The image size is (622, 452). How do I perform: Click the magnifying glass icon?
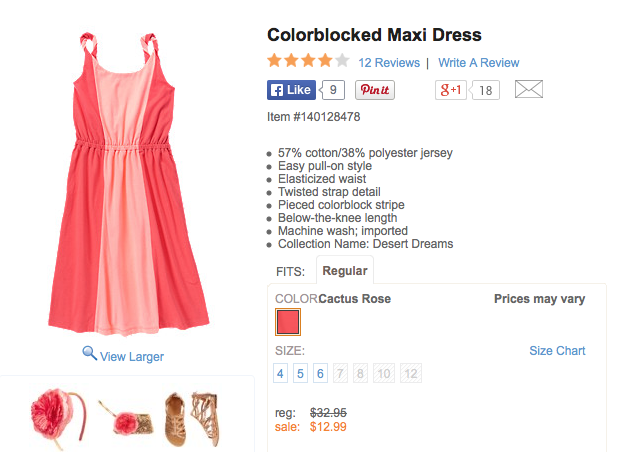coord(89,354)
